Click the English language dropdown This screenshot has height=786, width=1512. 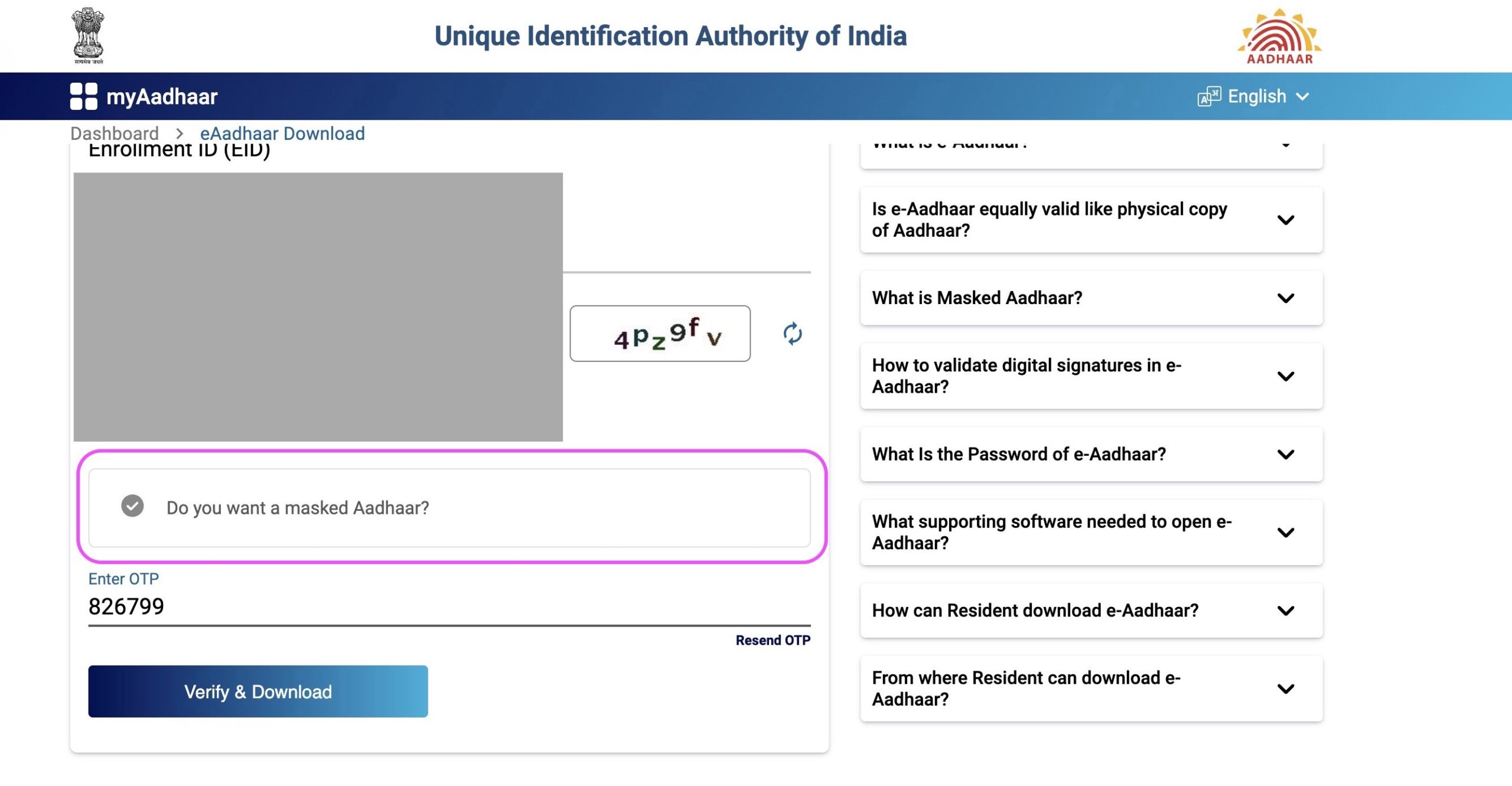[1254, 97]
